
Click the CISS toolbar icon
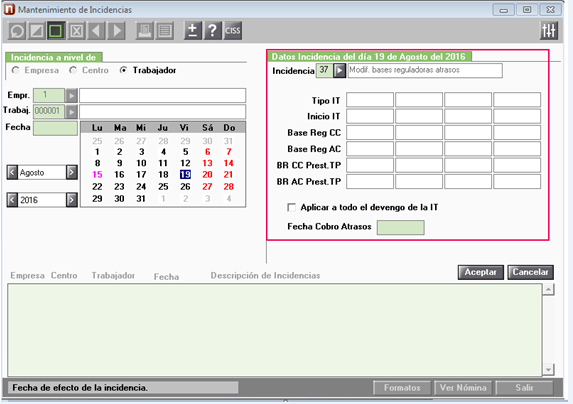point(232,31)
